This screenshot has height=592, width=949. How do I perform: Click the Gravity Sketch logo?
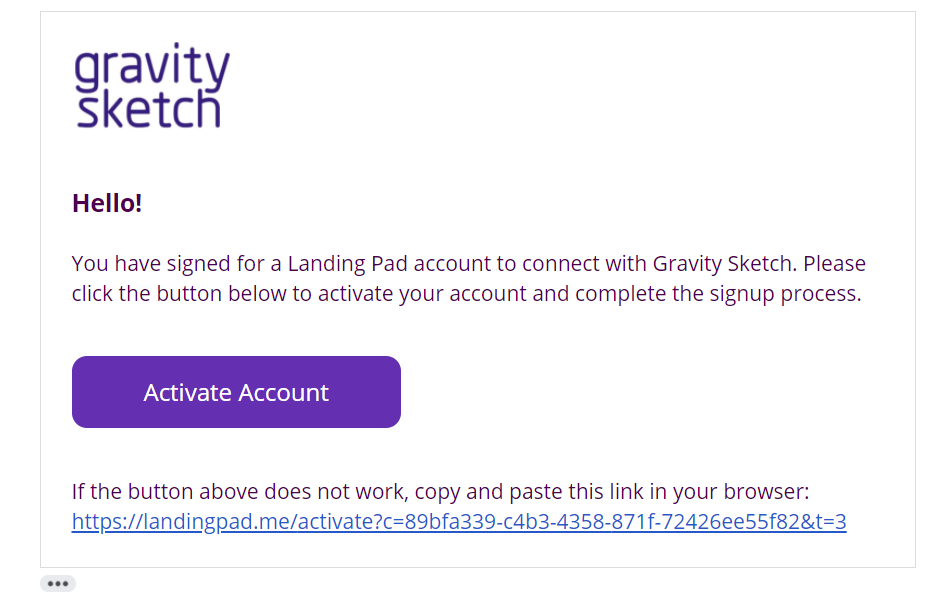point(151,85)
